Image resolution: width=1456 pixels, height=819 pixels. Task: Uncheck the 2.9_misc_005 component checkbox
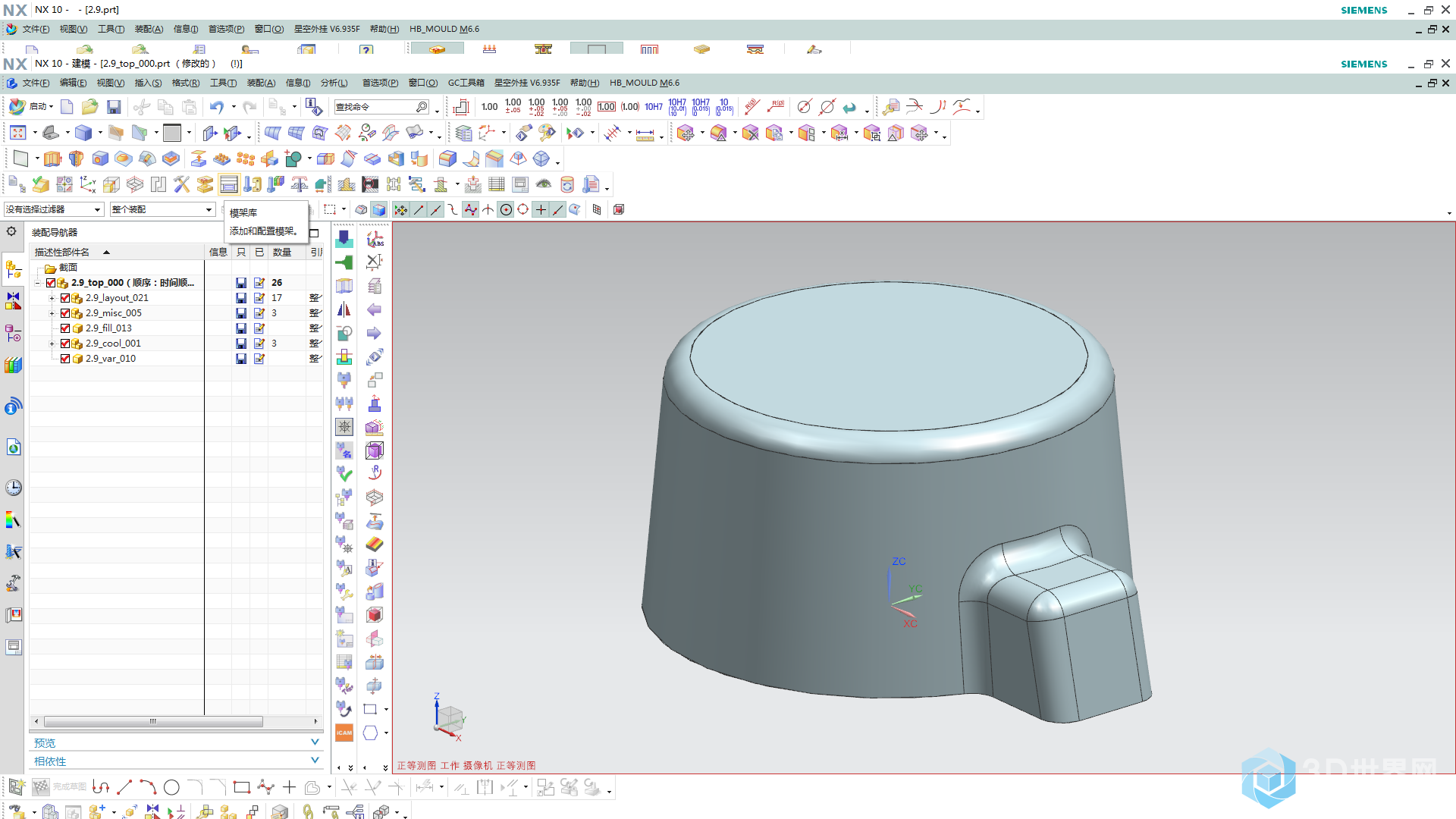65,313
